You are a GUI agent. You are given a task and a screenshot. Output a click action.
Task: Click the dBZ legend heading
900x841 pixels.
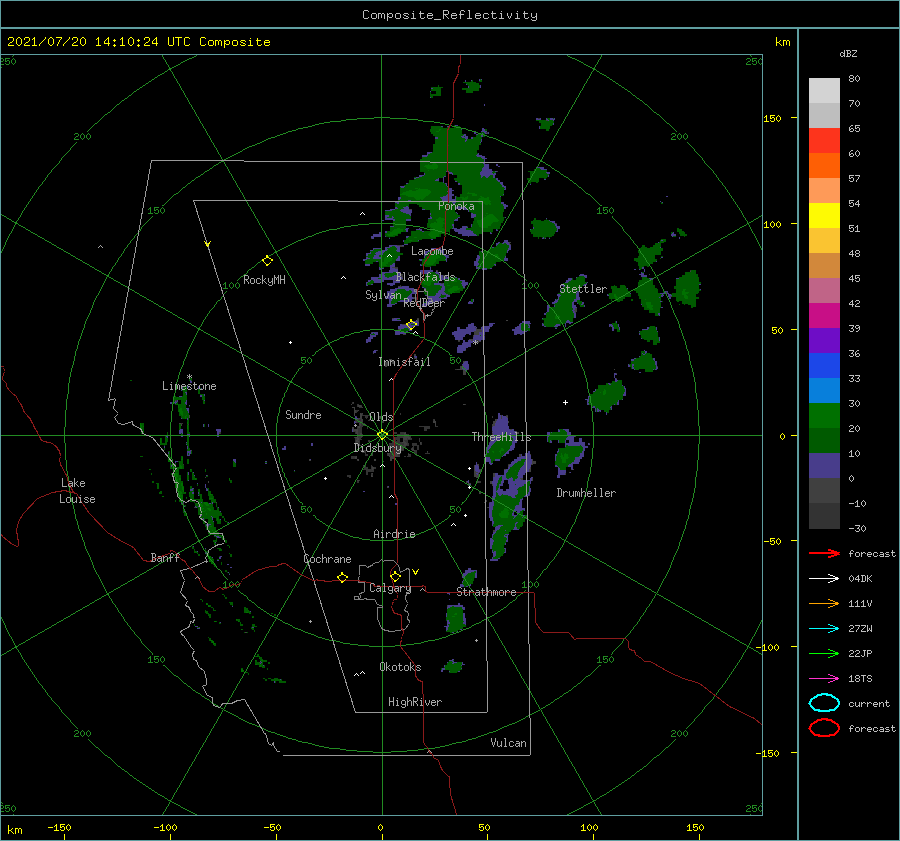point(848,53)
